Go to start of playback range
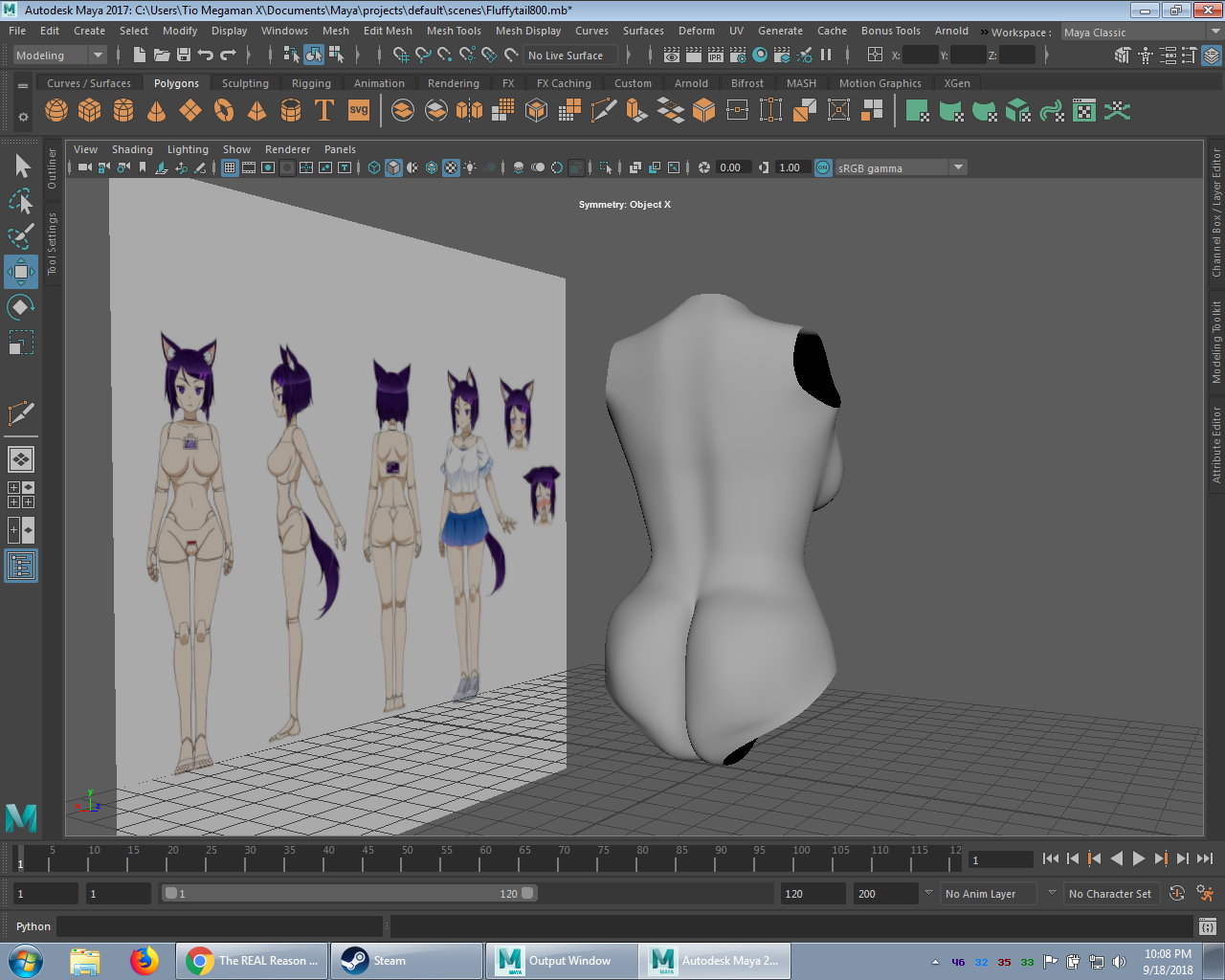The height and width of the screenshot is (980, 1225). pyautogui.click(x=1051, y=858)
